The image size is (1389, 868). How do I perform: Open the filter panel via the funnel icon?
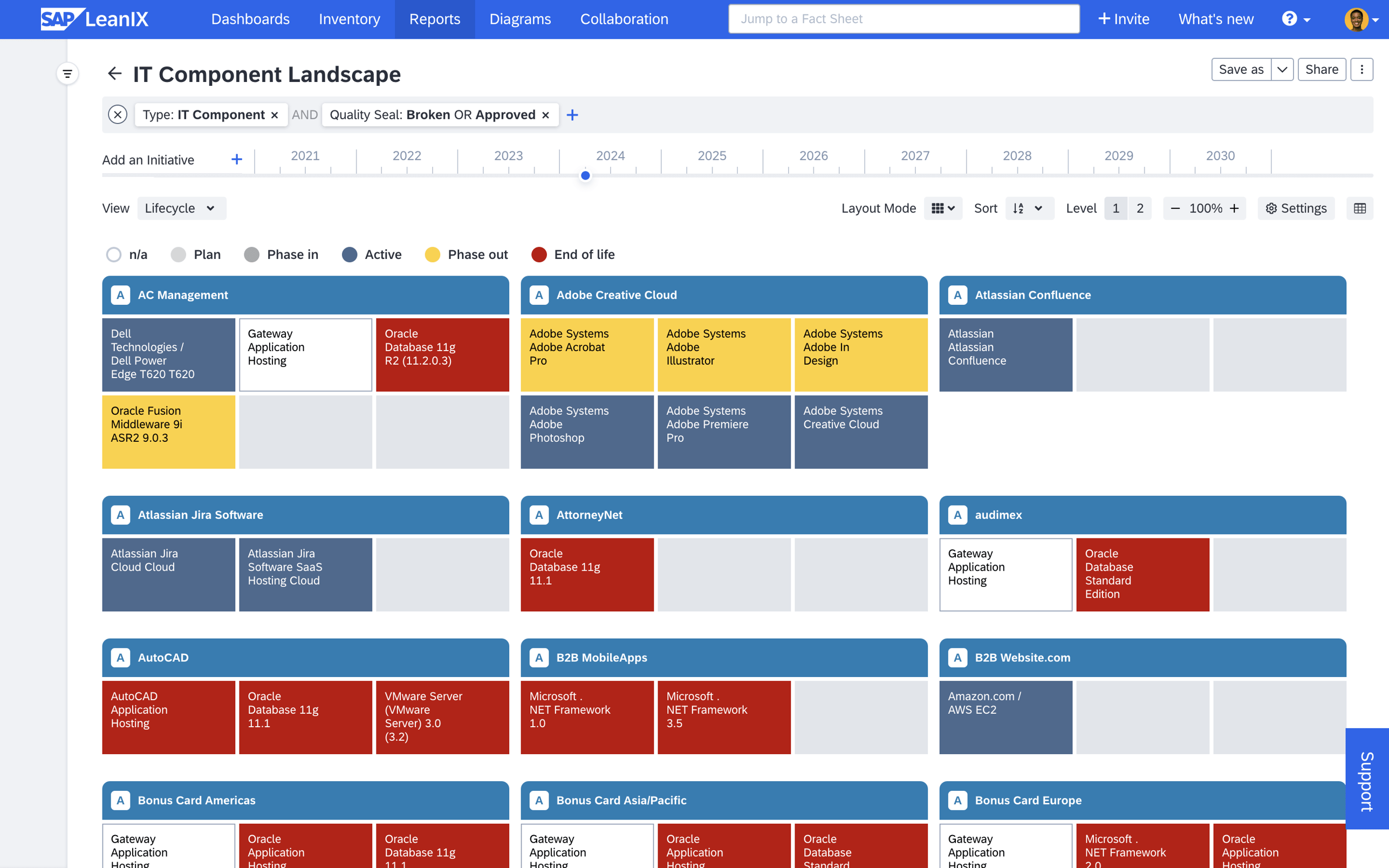(68, 73)
